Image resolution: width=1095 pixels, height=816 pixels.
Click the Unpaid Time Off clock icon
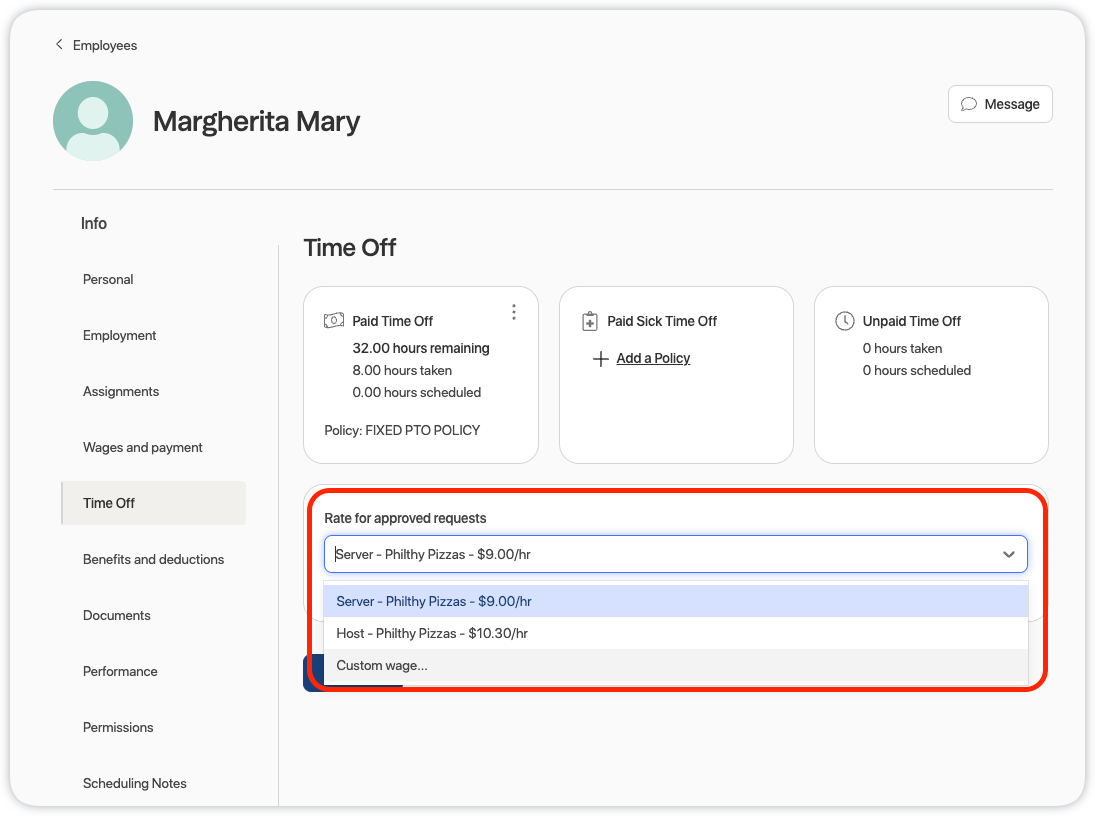click(x=845, y=321)
